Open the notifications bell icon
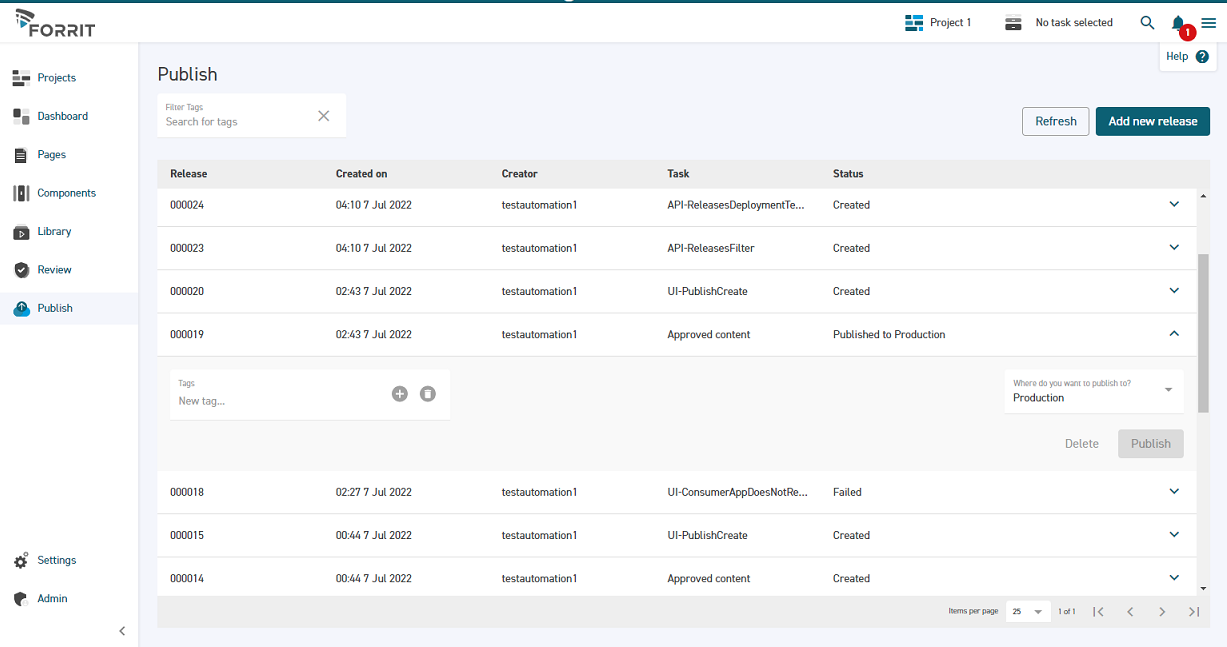The image size is (1227, 647). (x=1178, y=23)
